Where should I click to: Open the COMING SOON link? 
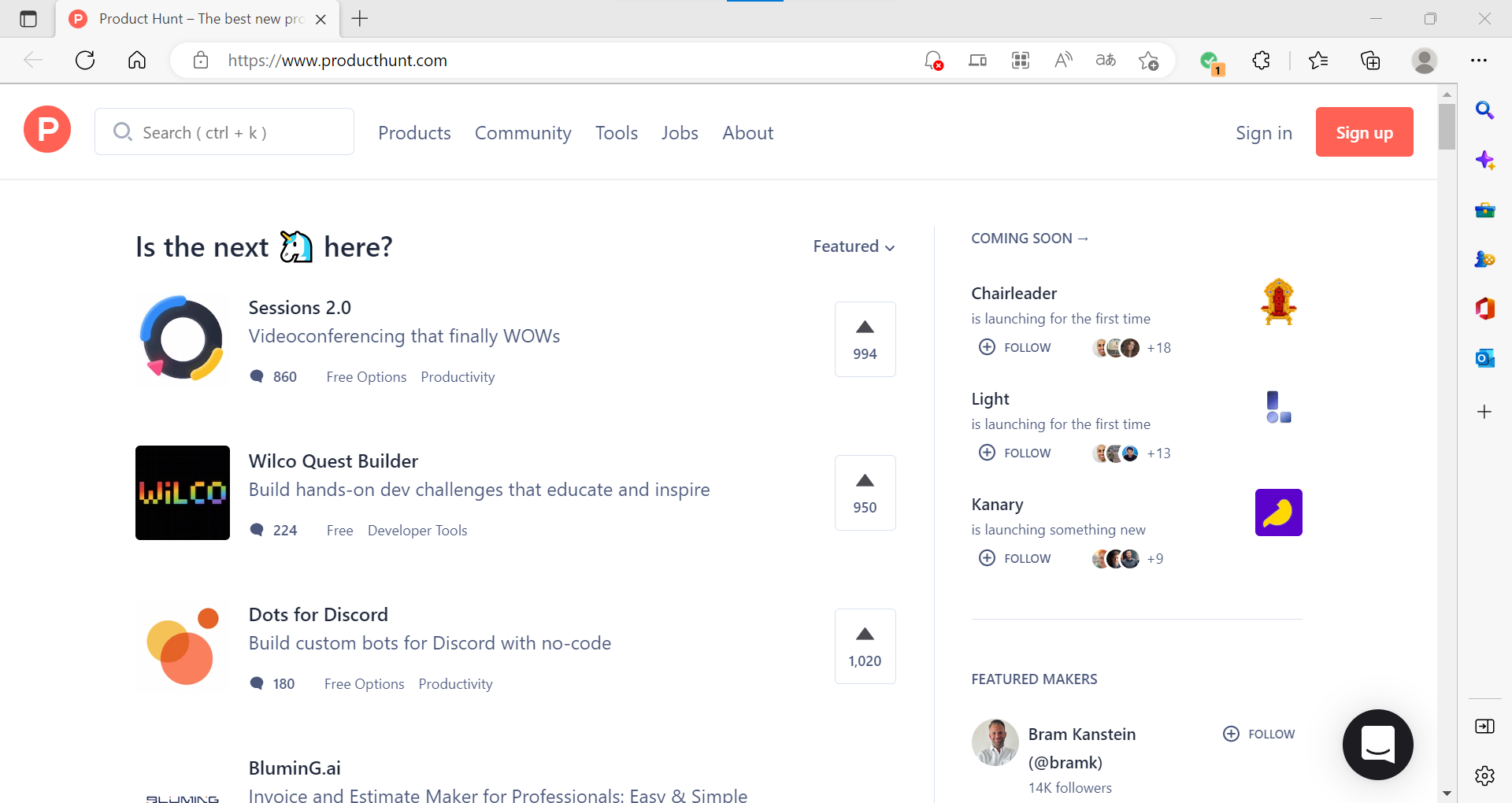tap(1029, 239)
